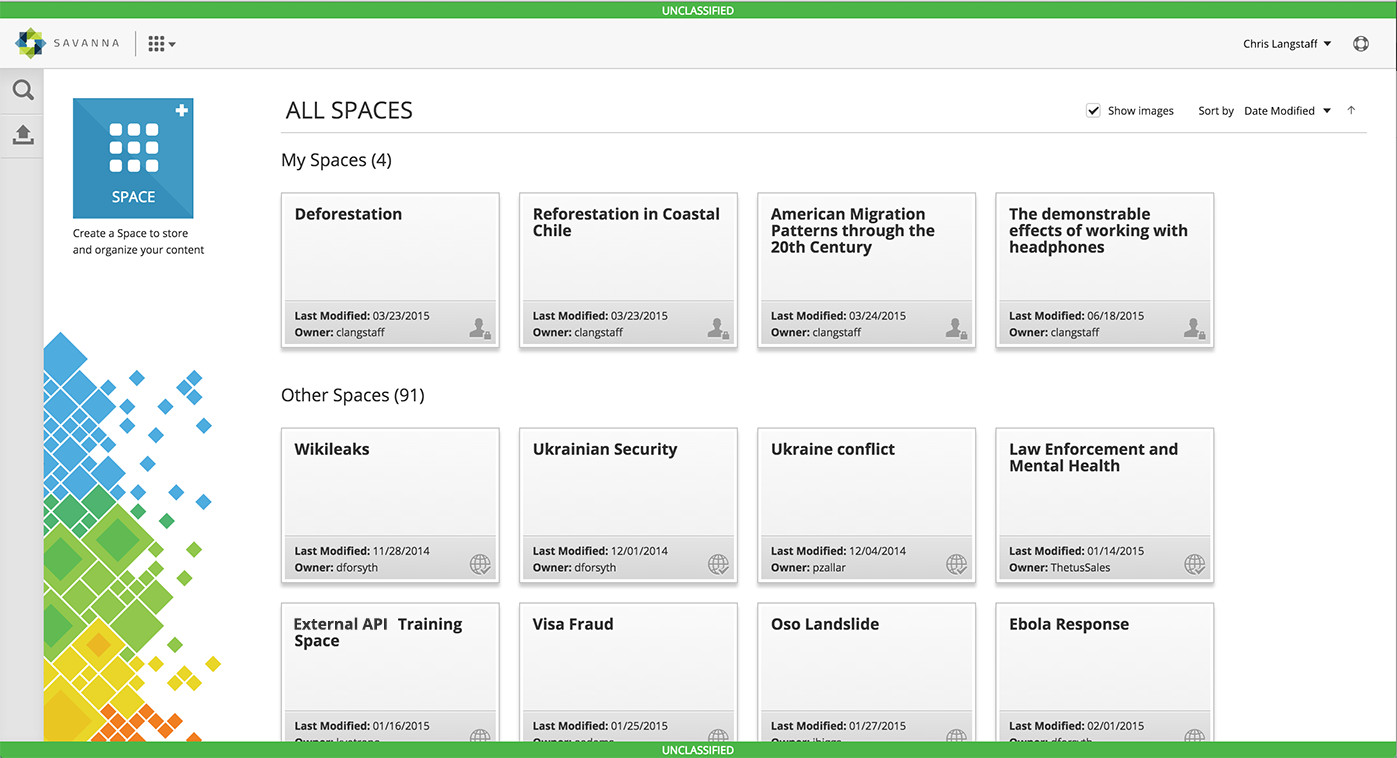1397x758 pixels.
Task: Click globe icon on Wikileaks card
Action: click(x=480, y=564)
